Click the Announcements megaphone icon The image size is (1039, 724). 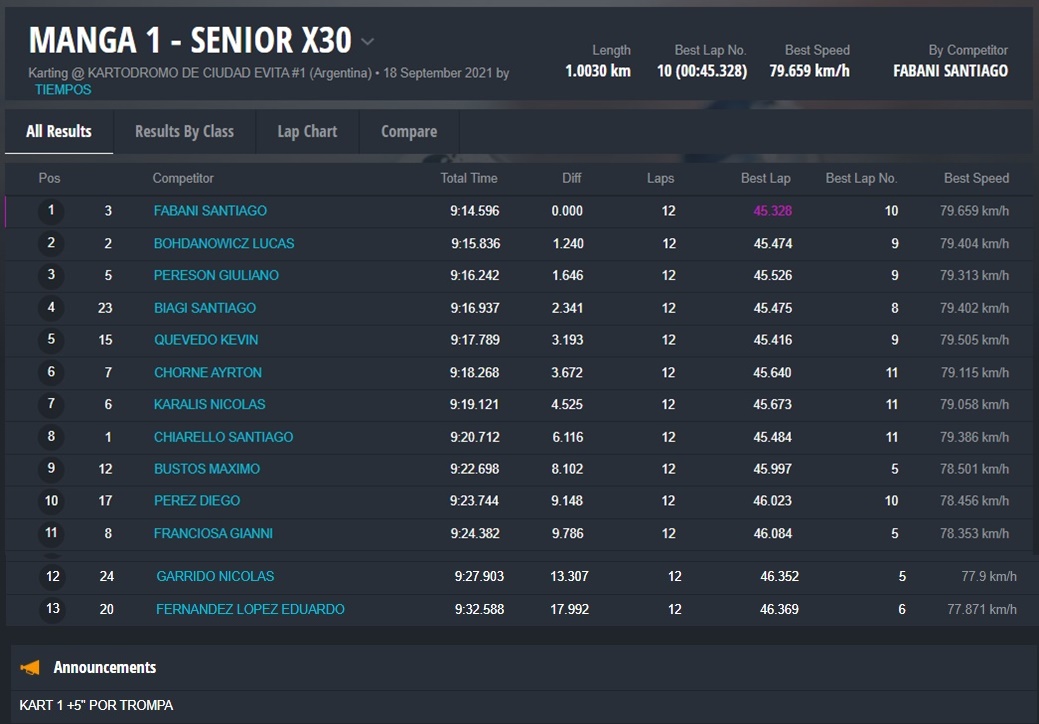pos(31,667)
